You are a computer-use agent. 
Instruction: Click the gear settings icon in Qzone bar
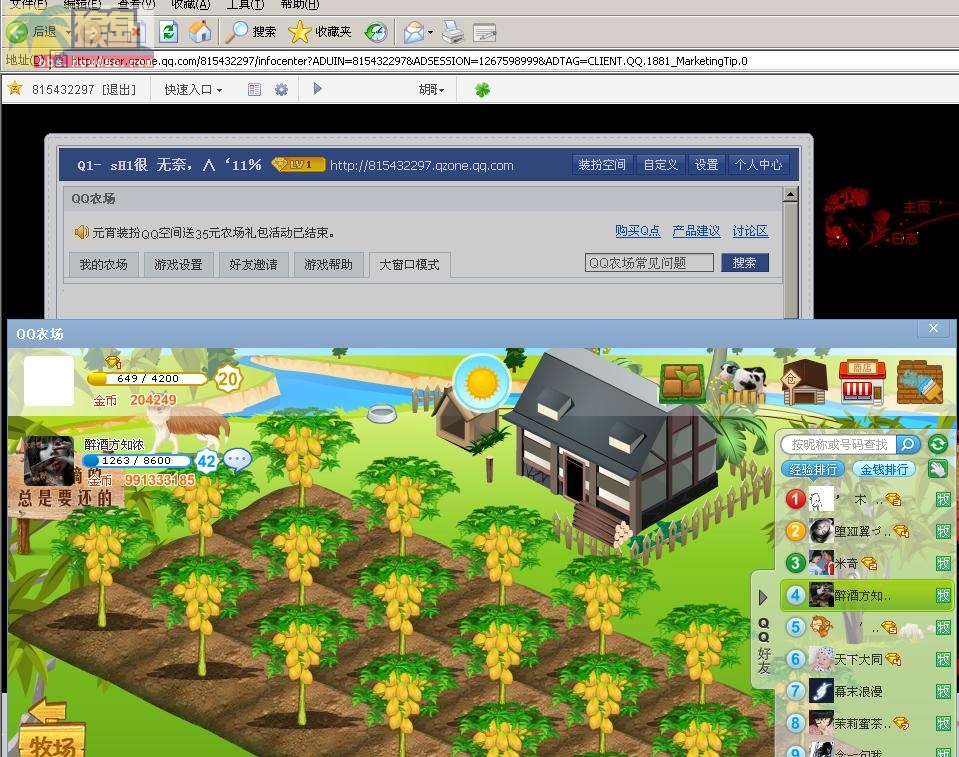click(281, 90)
